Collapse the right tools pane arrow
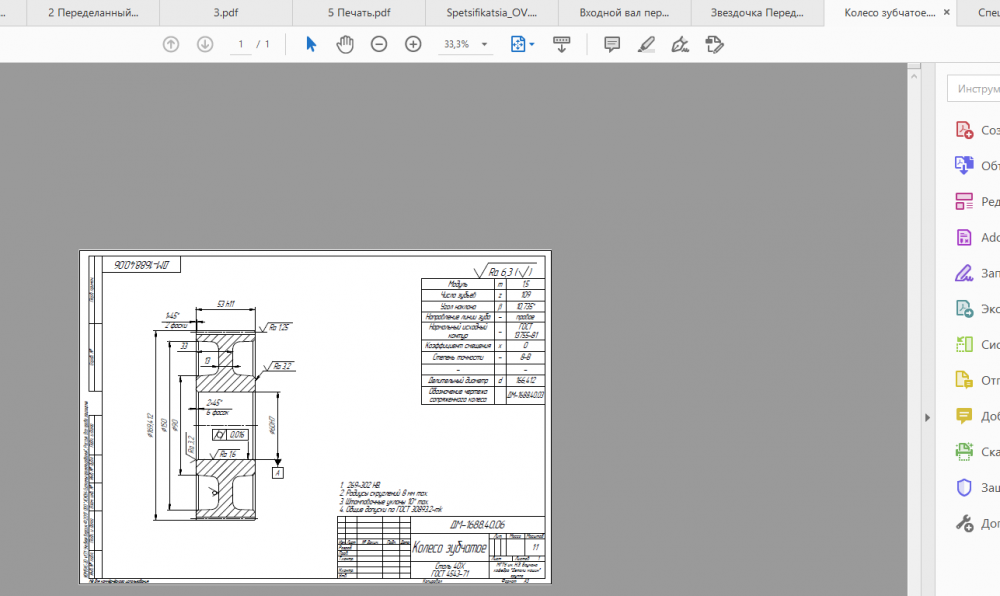Screen dimensions: 1000x596 [x=926, y=417]
